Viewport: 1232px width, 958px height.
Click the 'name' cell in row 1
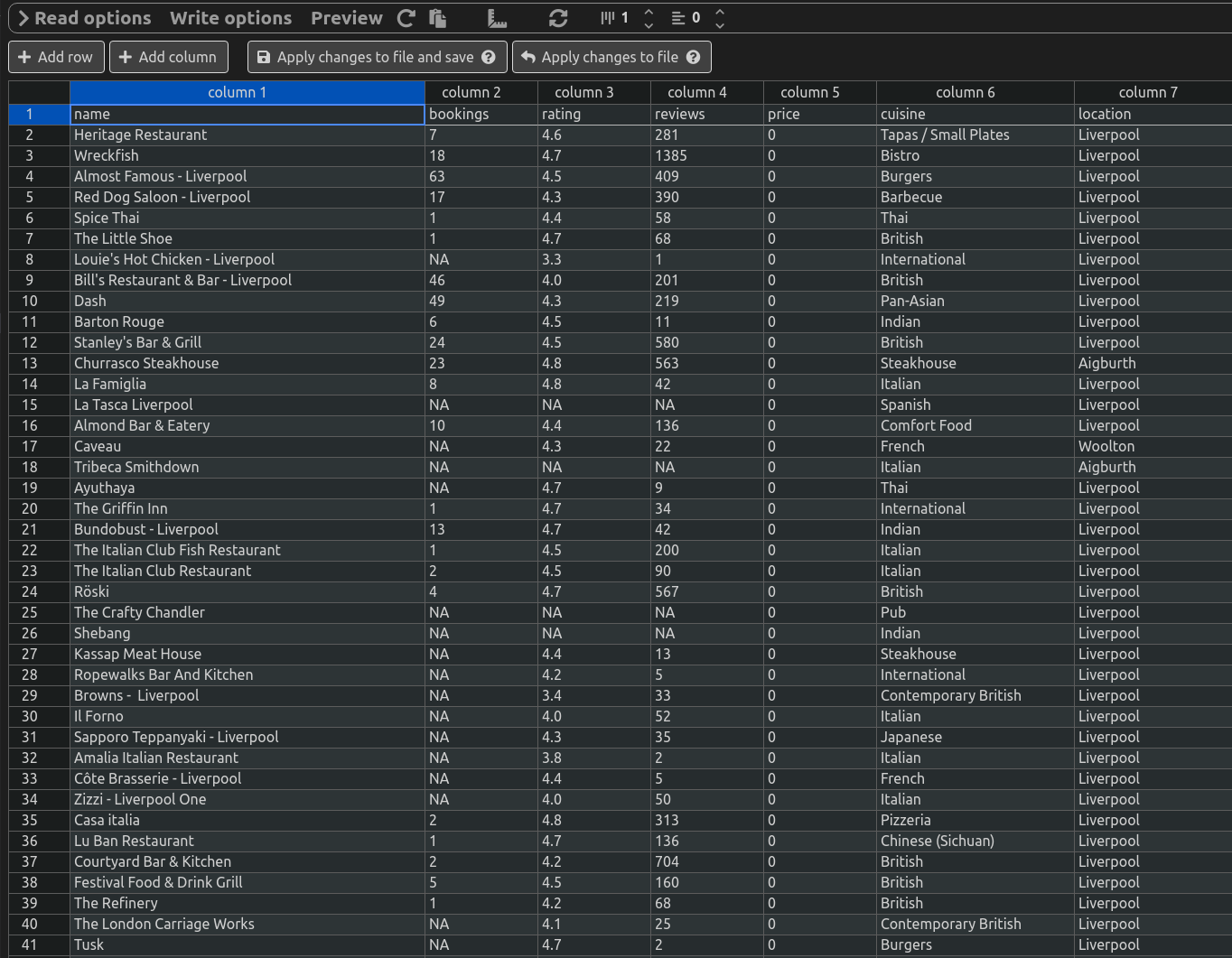[x=247, y=114]
